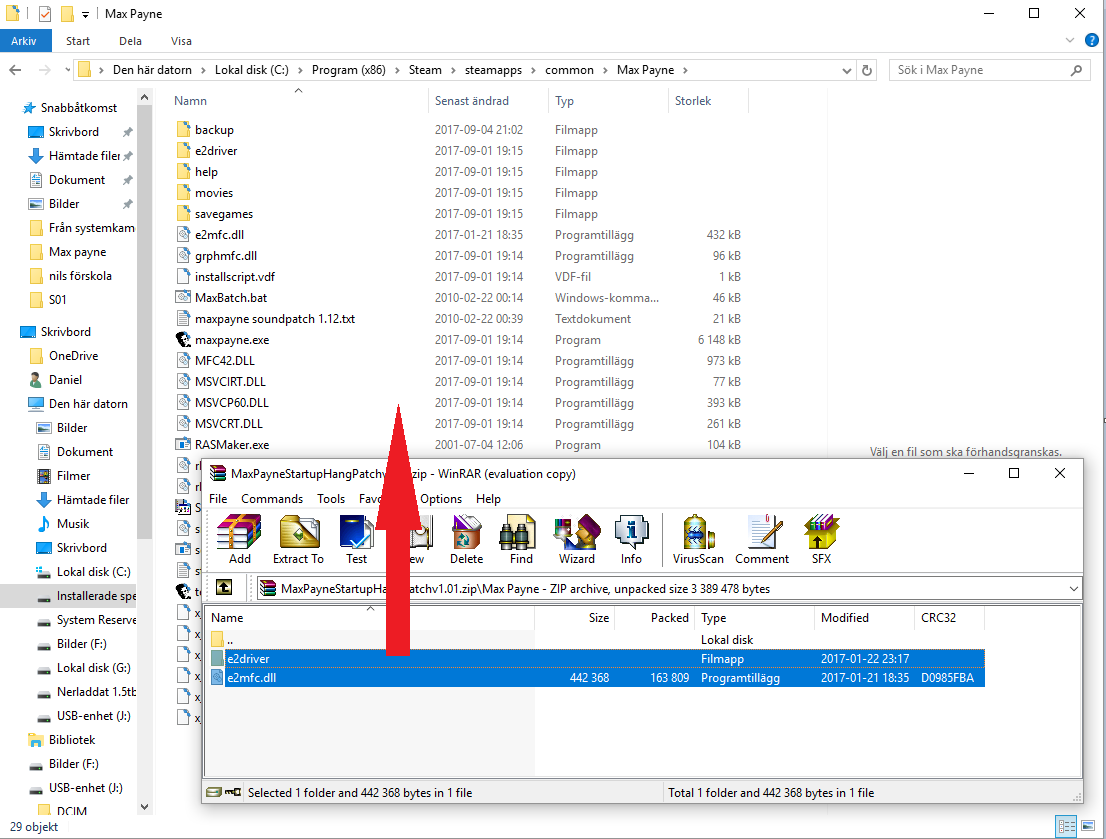Select the e2mfc.dll row in WinRAR

[596, 677]
